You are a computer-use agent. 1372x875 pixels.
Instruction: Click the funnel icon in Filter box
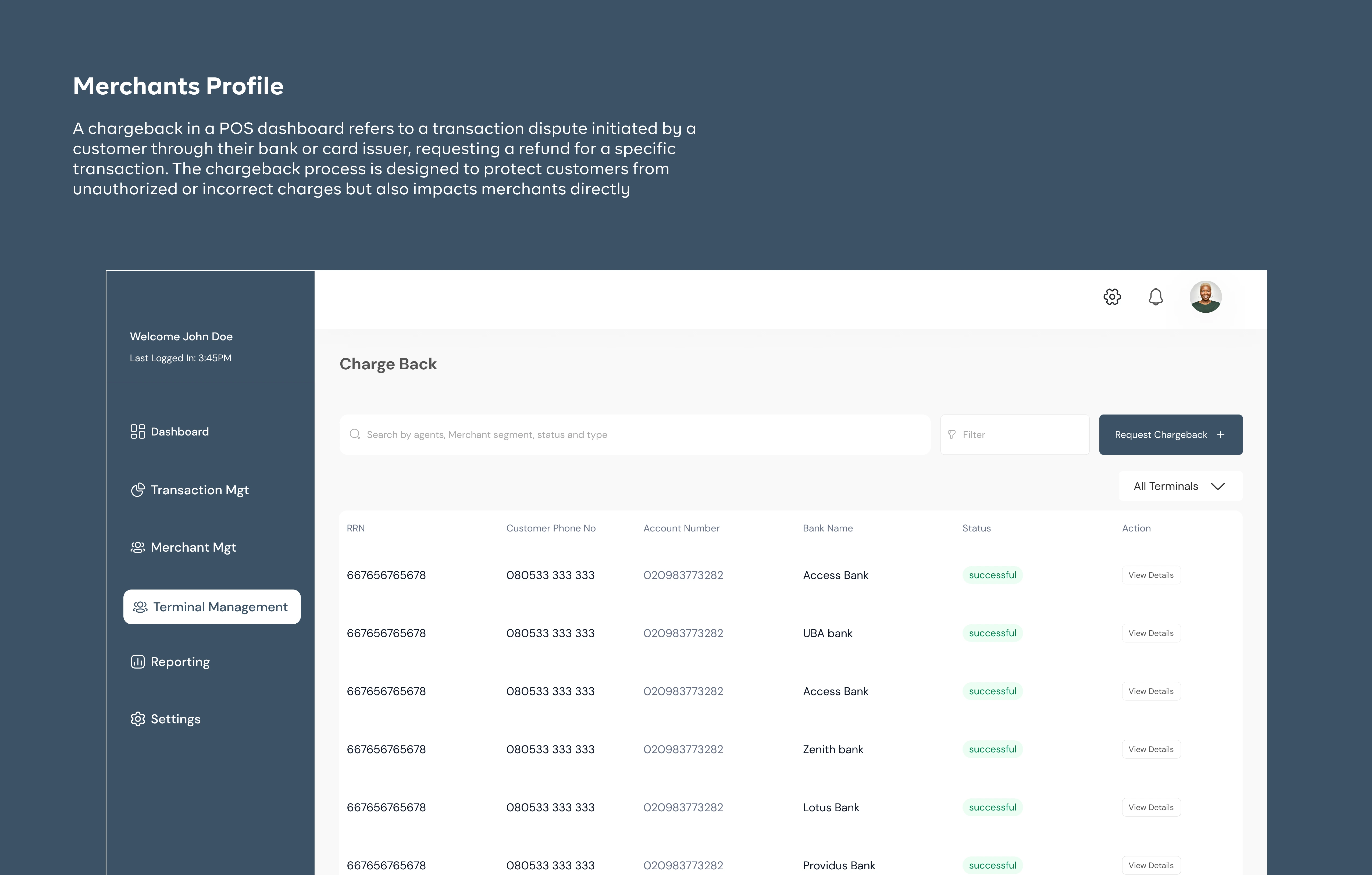coord(952,435)
